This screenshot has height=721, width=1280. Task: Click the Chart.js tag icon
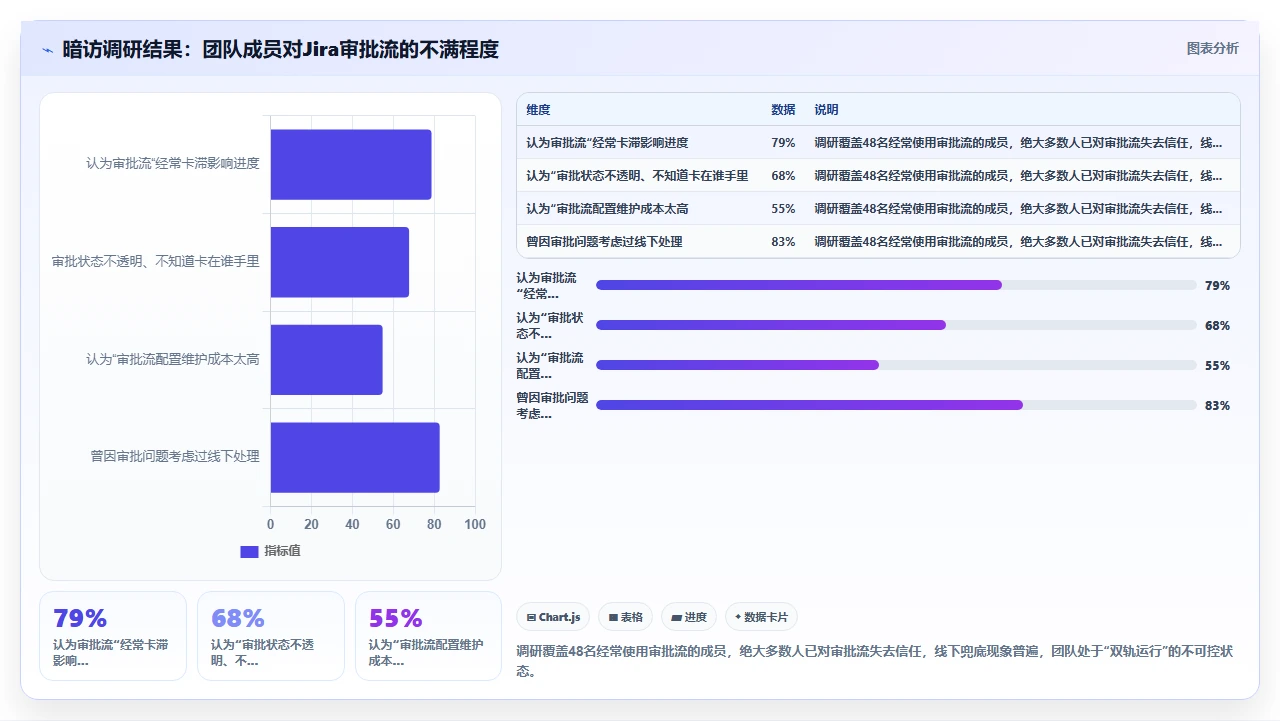531,617
